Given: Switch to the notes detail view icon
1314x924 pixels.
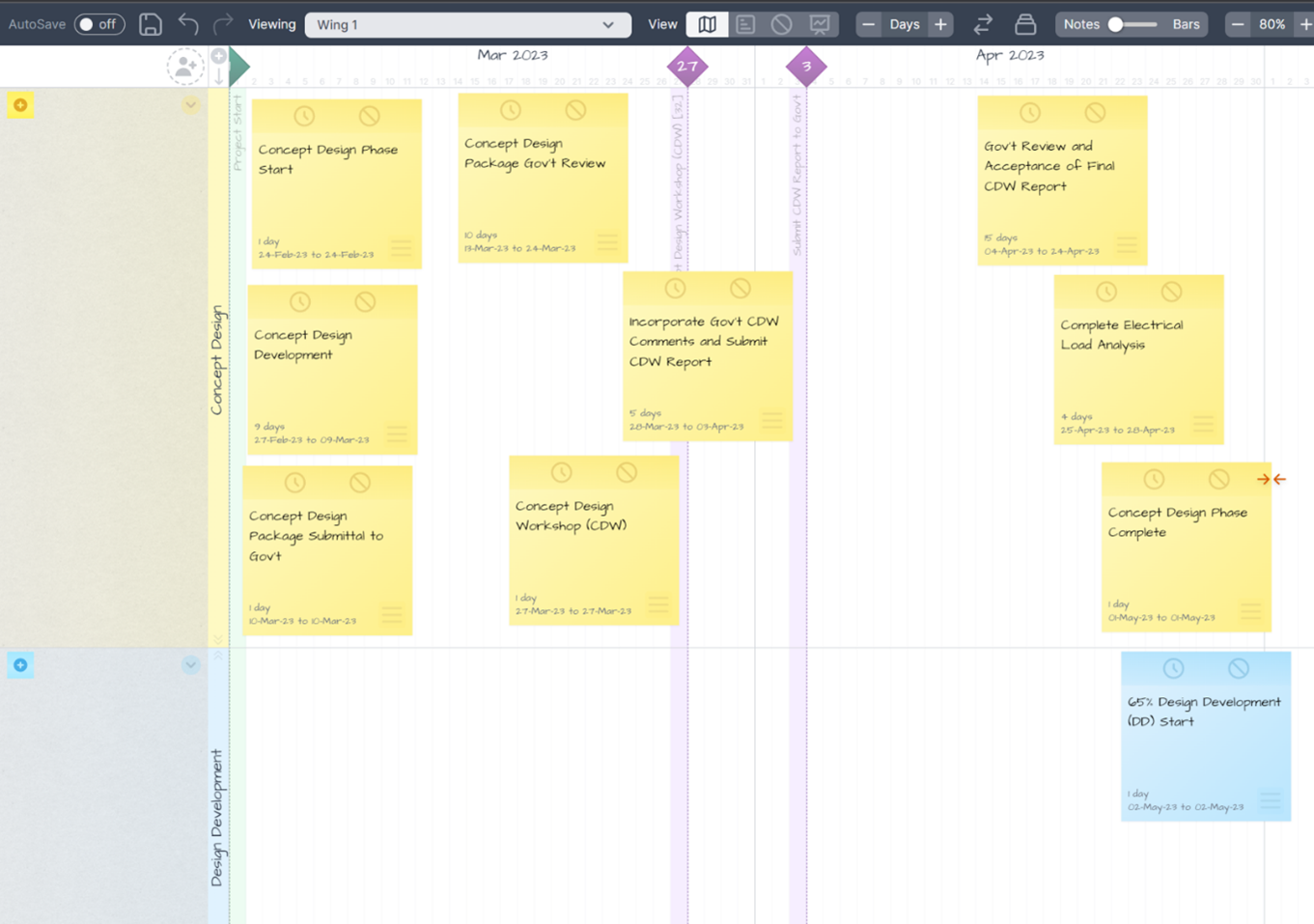Looking at the screenshot, I should pyautogui.click(x=745, y=23).
